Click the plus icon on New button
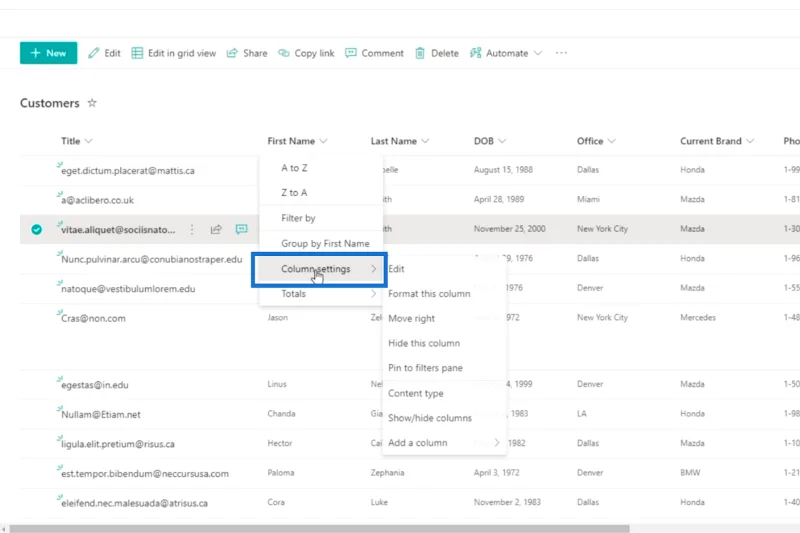The image size is (800, 533). click(35, 53)
